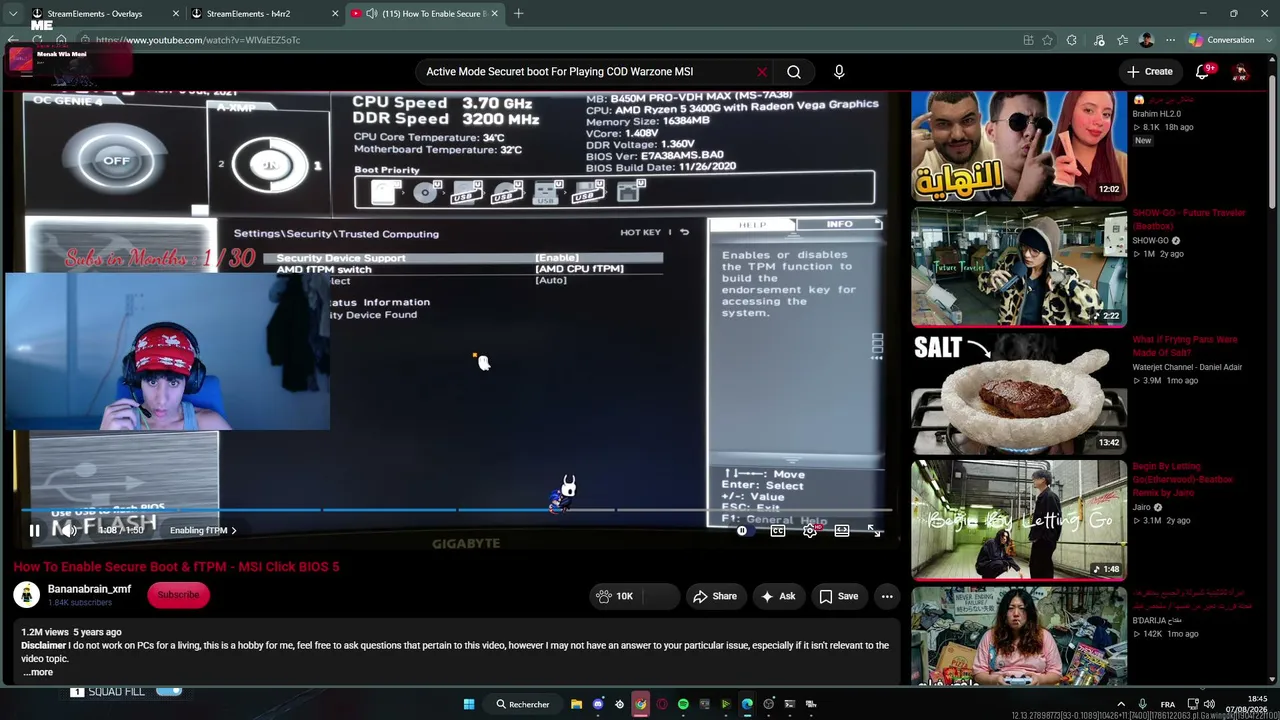Save video to a playlist
Image resolution: width=1280 pixels, height=720 pixels.
[x=839, y=596]
